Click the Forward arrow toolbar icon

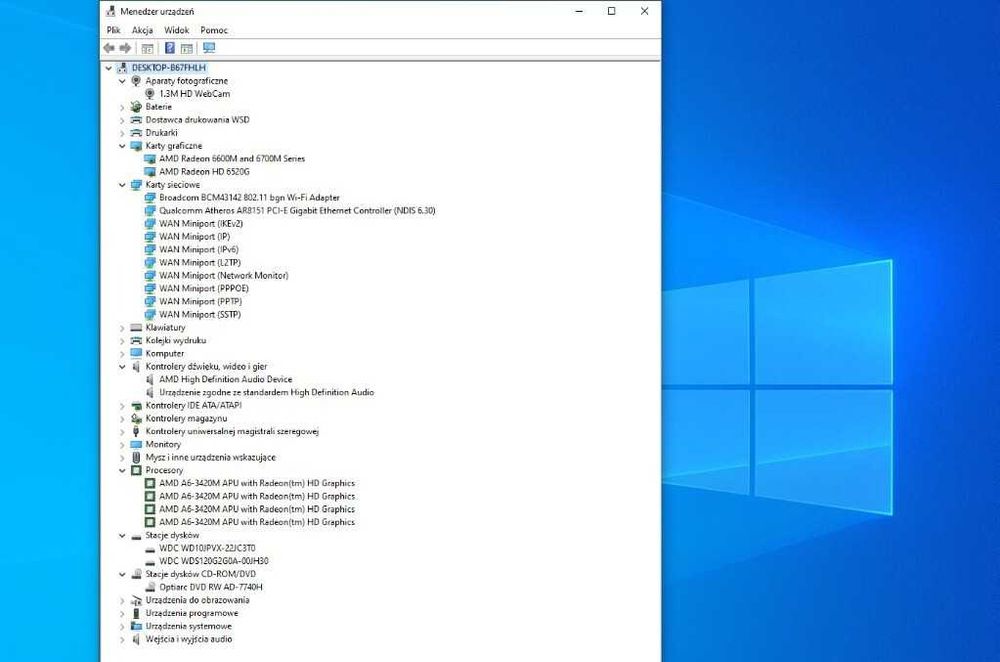pos(126,48)
